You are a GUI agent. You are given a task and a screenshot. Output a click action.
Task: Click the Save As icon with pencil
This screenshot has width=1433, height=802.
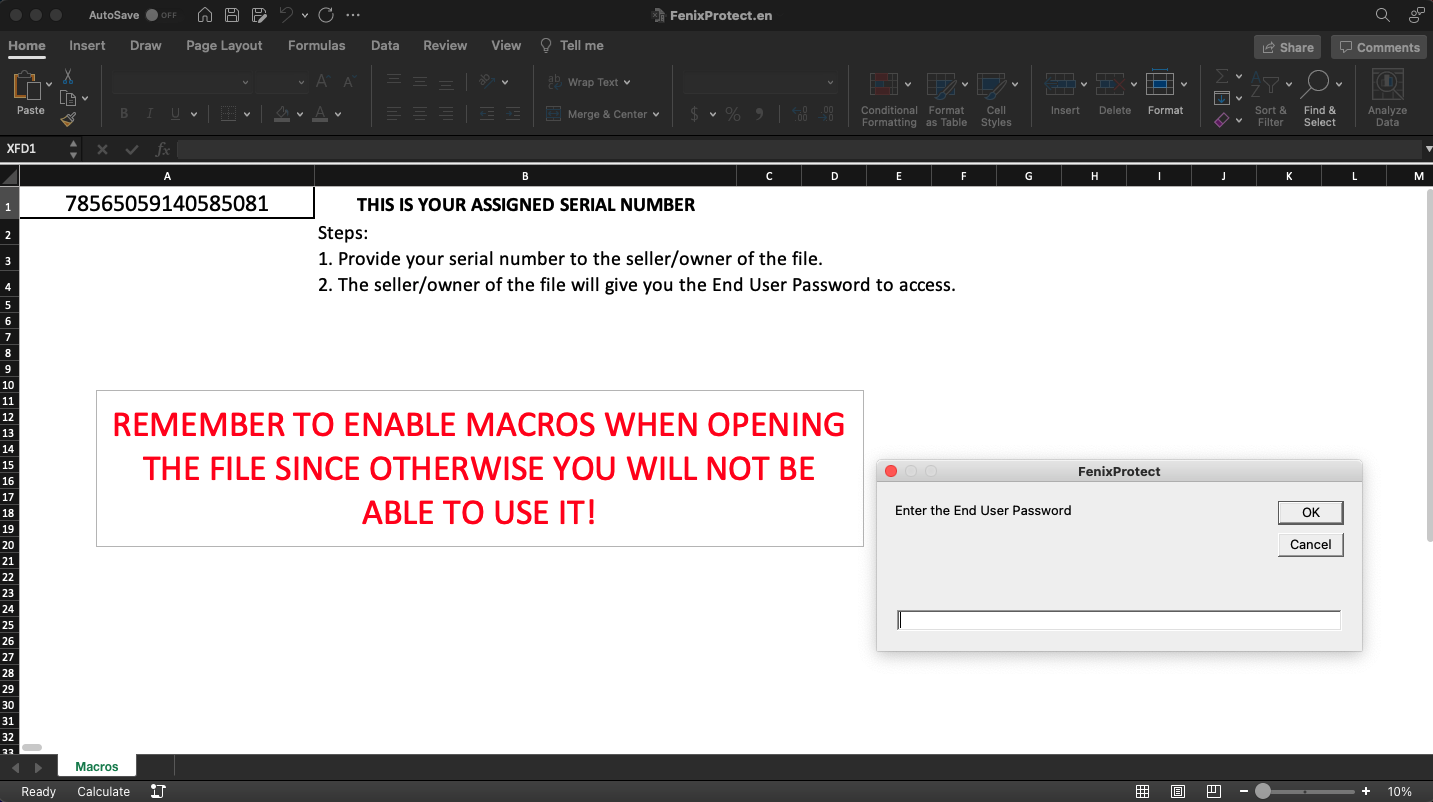click(260, 15)
